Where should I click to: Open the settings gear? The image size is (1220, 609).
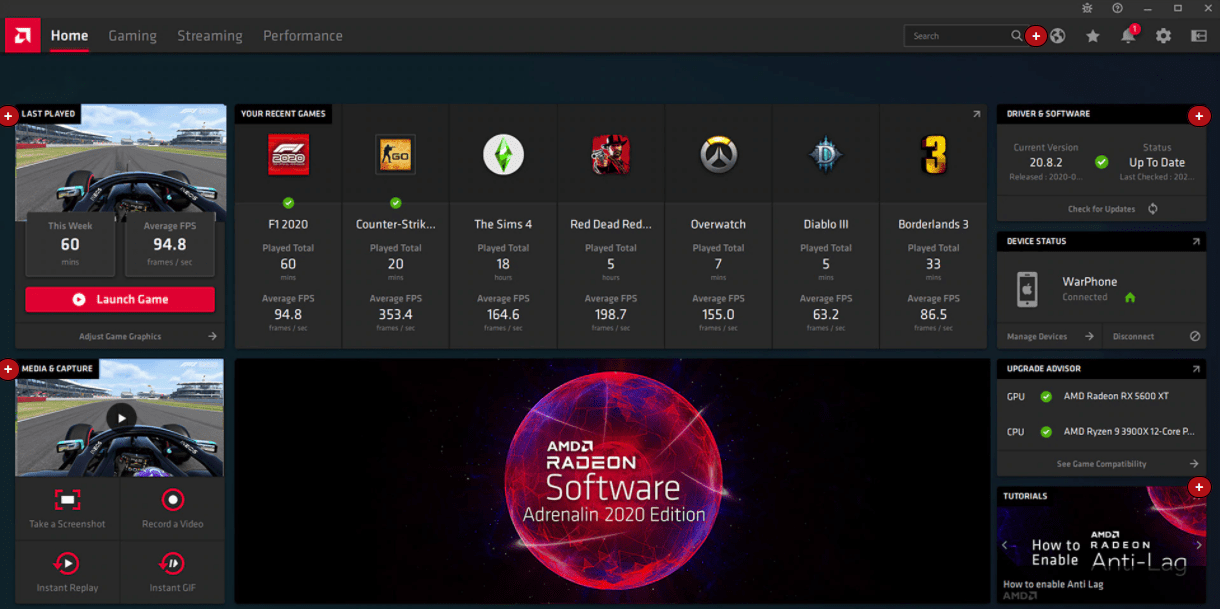click(x=1163, y=36)
